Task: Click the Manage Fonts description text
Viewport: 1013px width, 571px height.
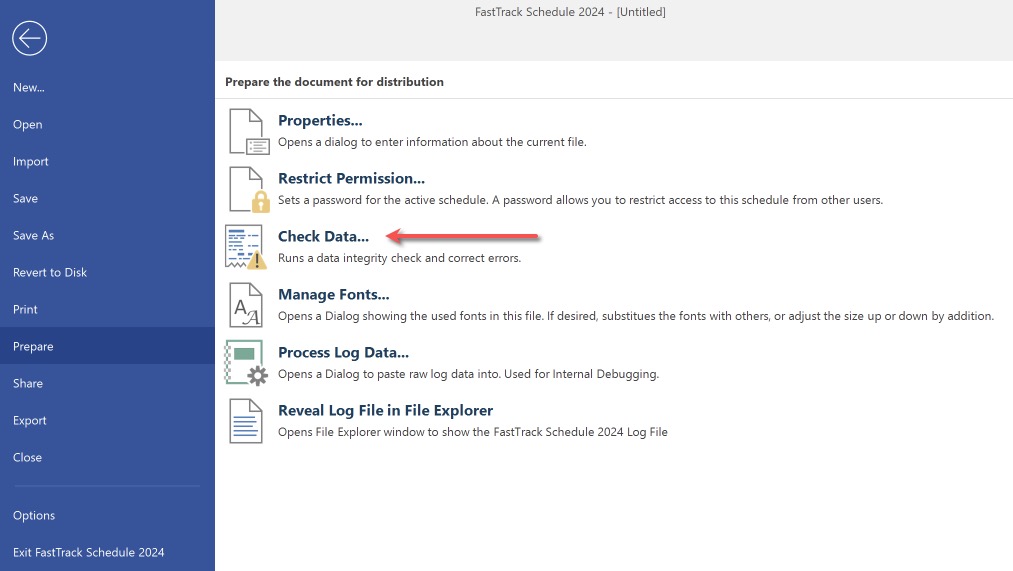Action: pyautogui.click(x=636, y=316)
